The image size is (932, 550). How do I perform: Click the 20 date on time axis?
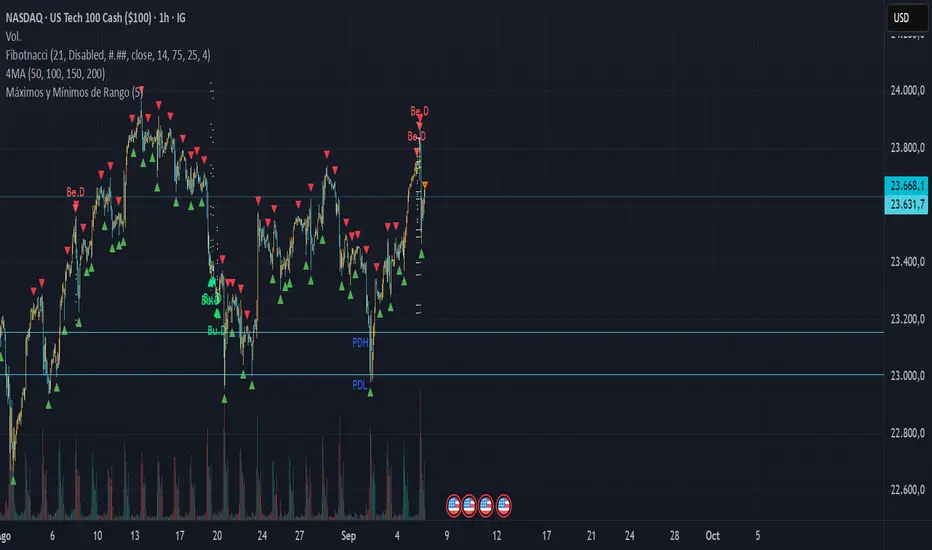(x=217, y=536)
